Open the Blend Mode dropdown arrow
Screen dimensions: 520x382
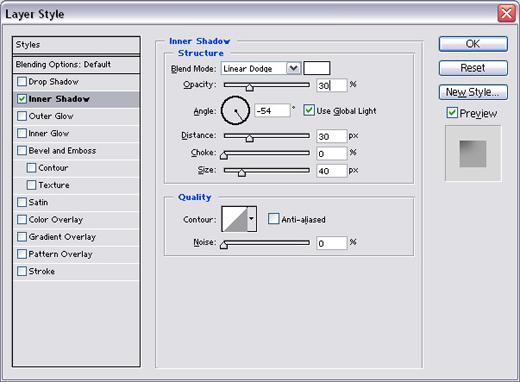(x=294, y=68)
